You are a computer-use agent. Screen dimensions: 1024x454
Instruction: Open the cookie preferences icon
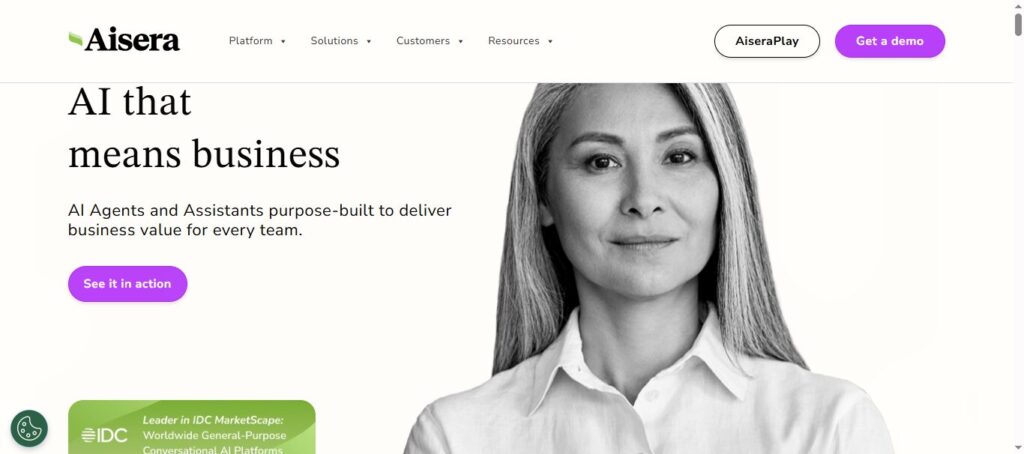[x=29, y=429]
